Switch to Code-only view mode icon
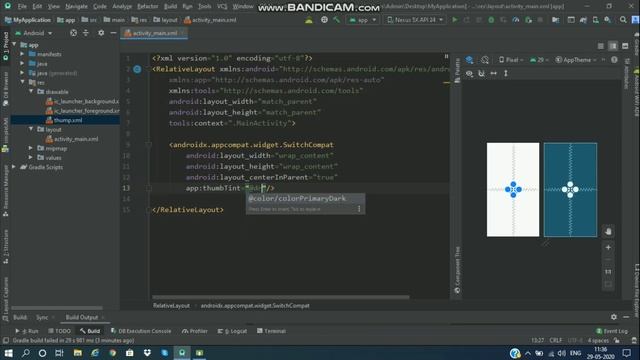Image resolution: width=640 pixels, height=360 pixels. pos(600,46)
